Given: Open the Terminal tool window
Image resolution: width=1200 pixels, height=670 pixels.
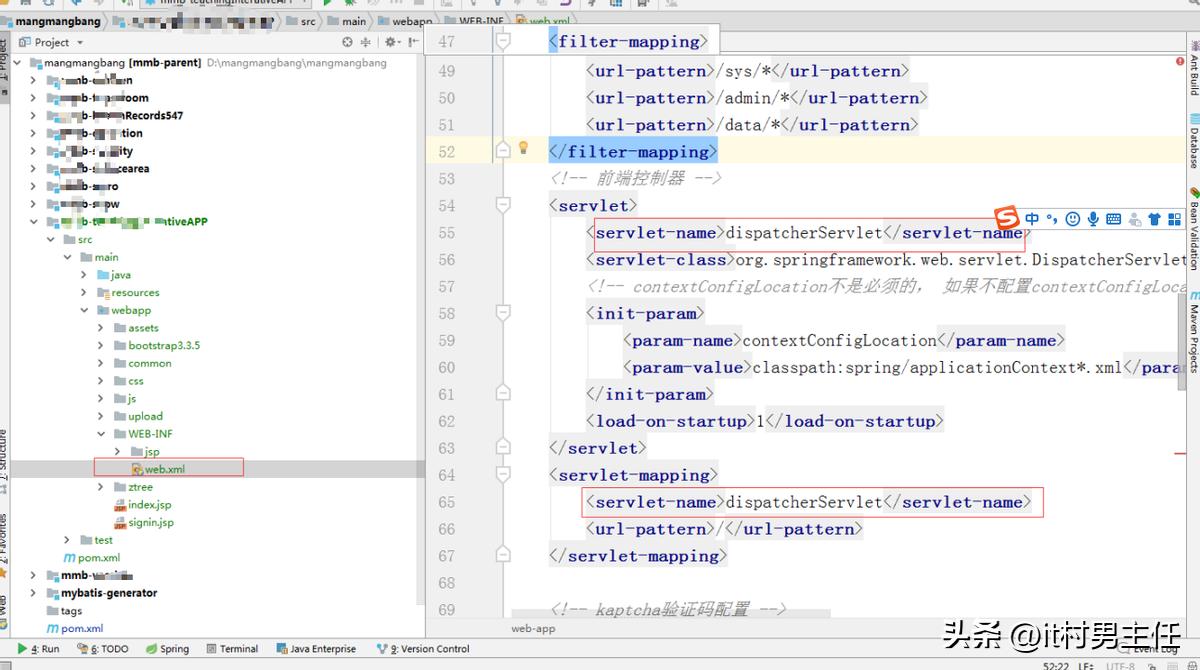Looking at the screenshot, I should click(x=231, y=649).
